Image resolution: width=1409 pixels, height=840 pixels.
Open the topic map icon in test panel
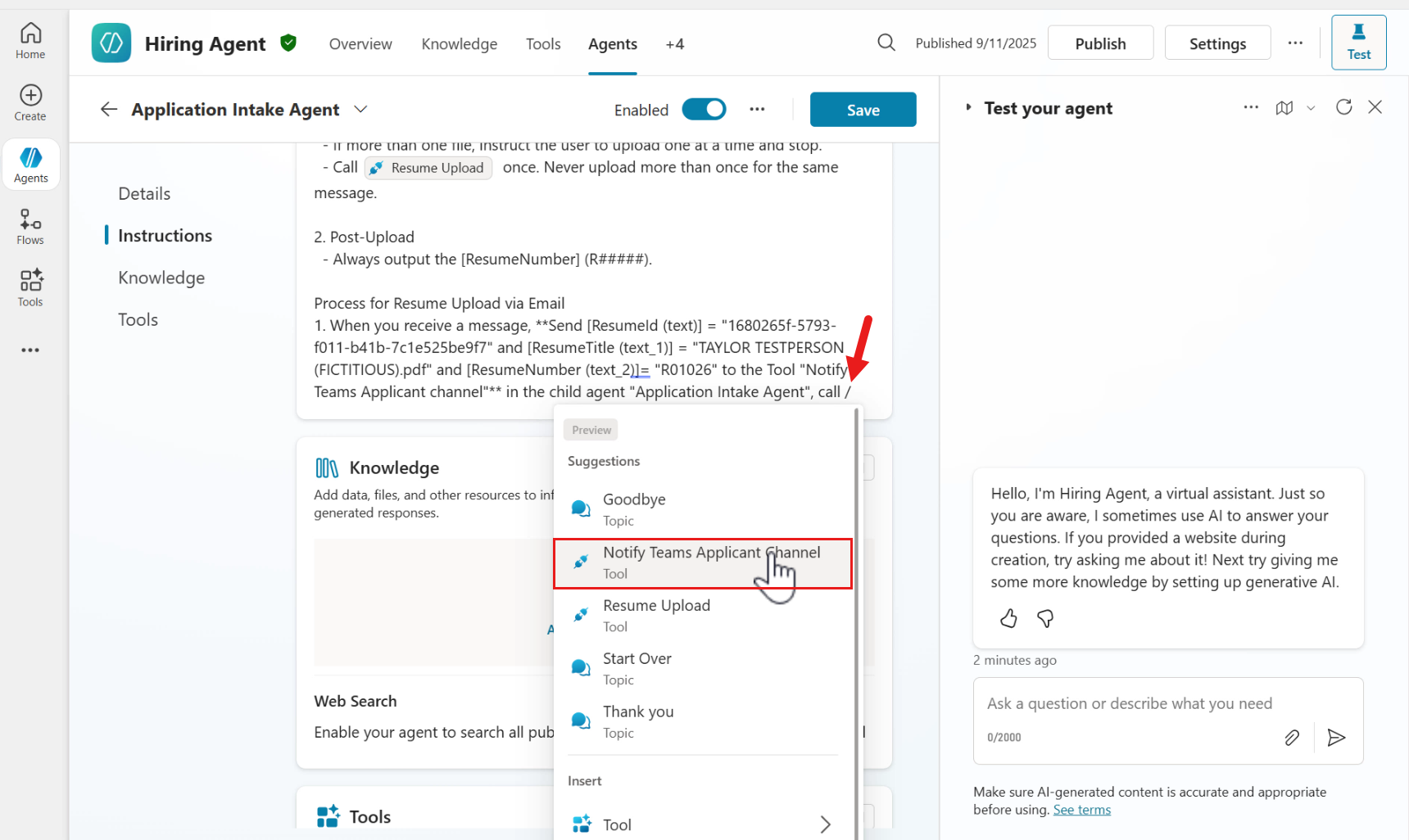(1284, 107)
